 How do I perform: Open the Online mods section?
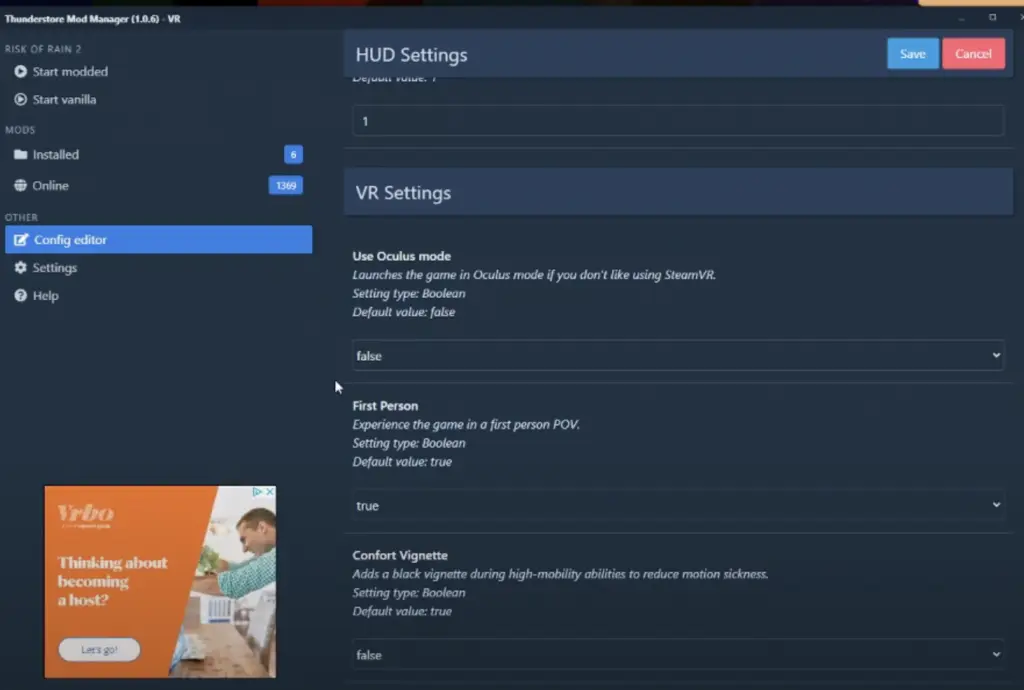(158, 185)
